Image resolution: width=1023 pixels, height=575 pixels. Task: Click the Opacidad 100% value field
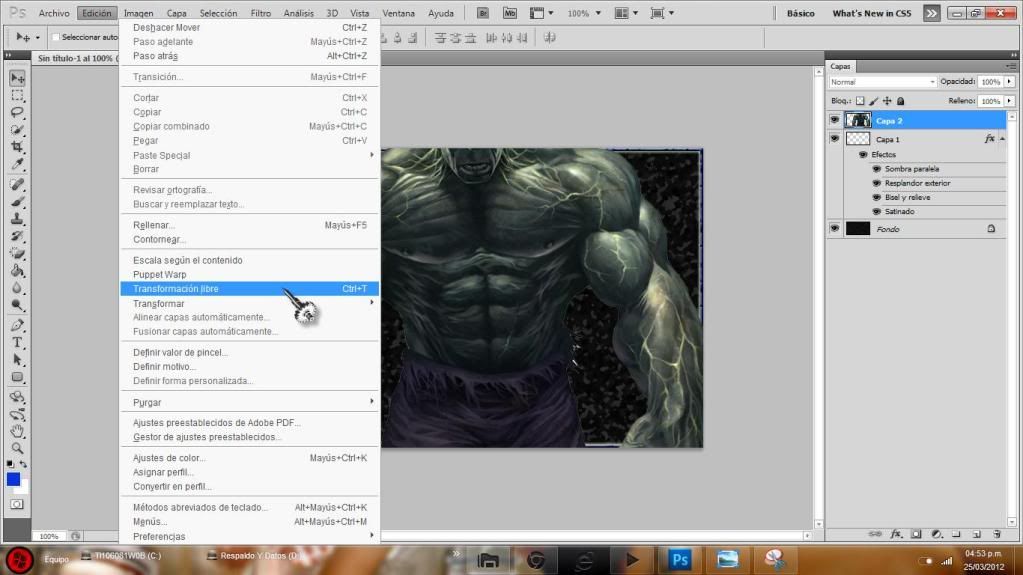tap(990, 82)
